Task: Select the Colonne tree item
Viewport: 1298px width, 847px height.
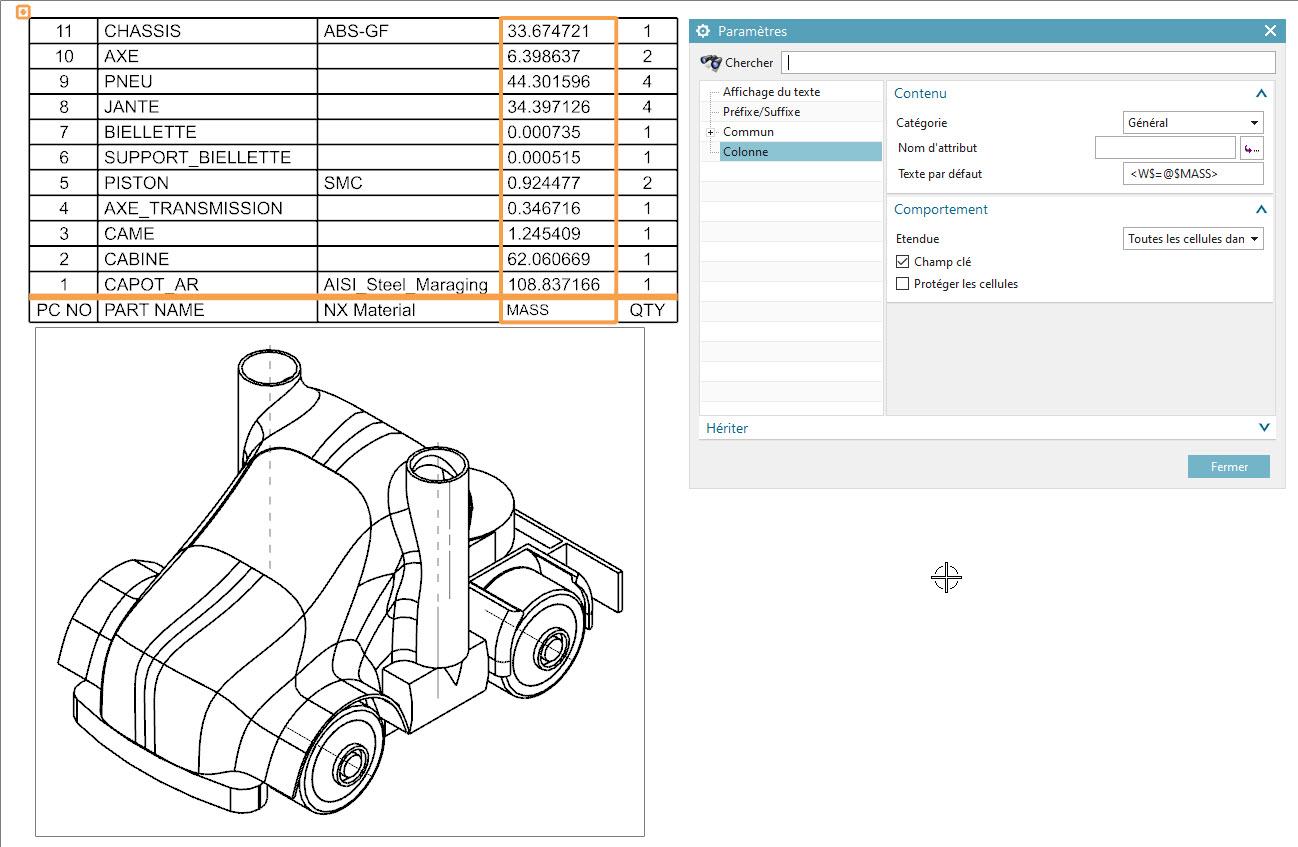Action: coord(746,152)
